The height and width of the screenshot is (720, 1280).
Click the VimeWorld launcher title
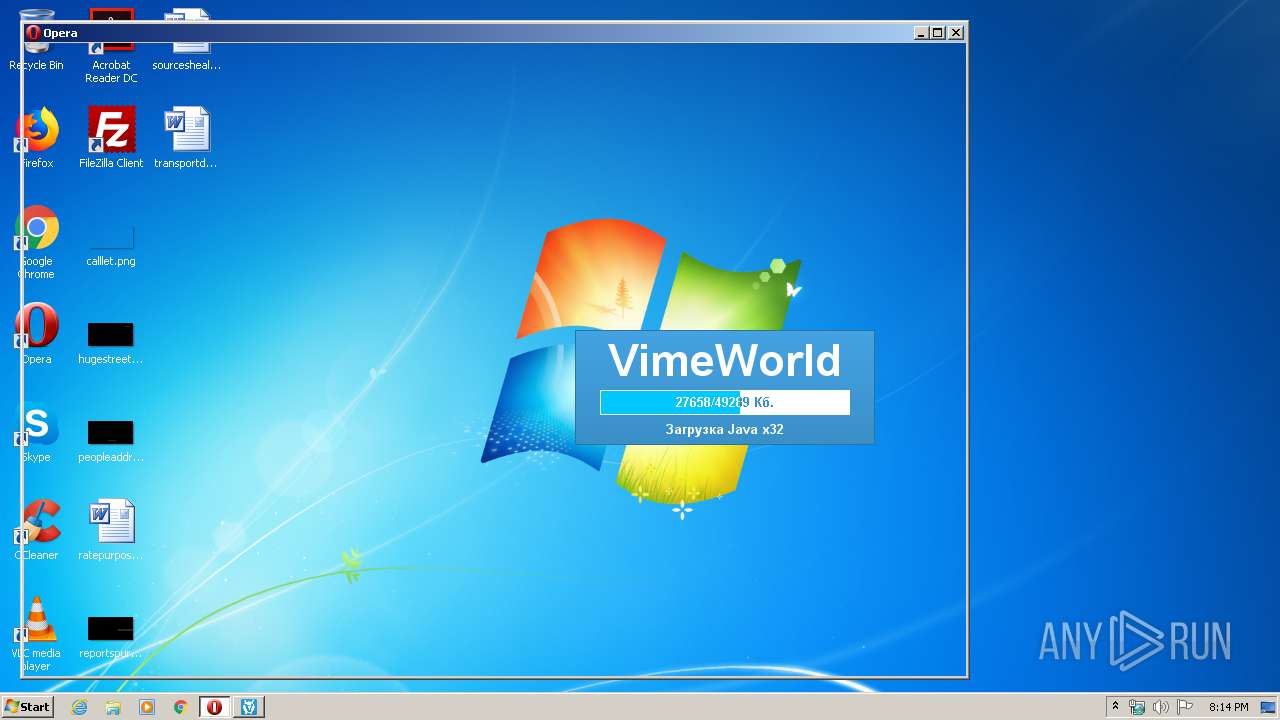[725, 360]
